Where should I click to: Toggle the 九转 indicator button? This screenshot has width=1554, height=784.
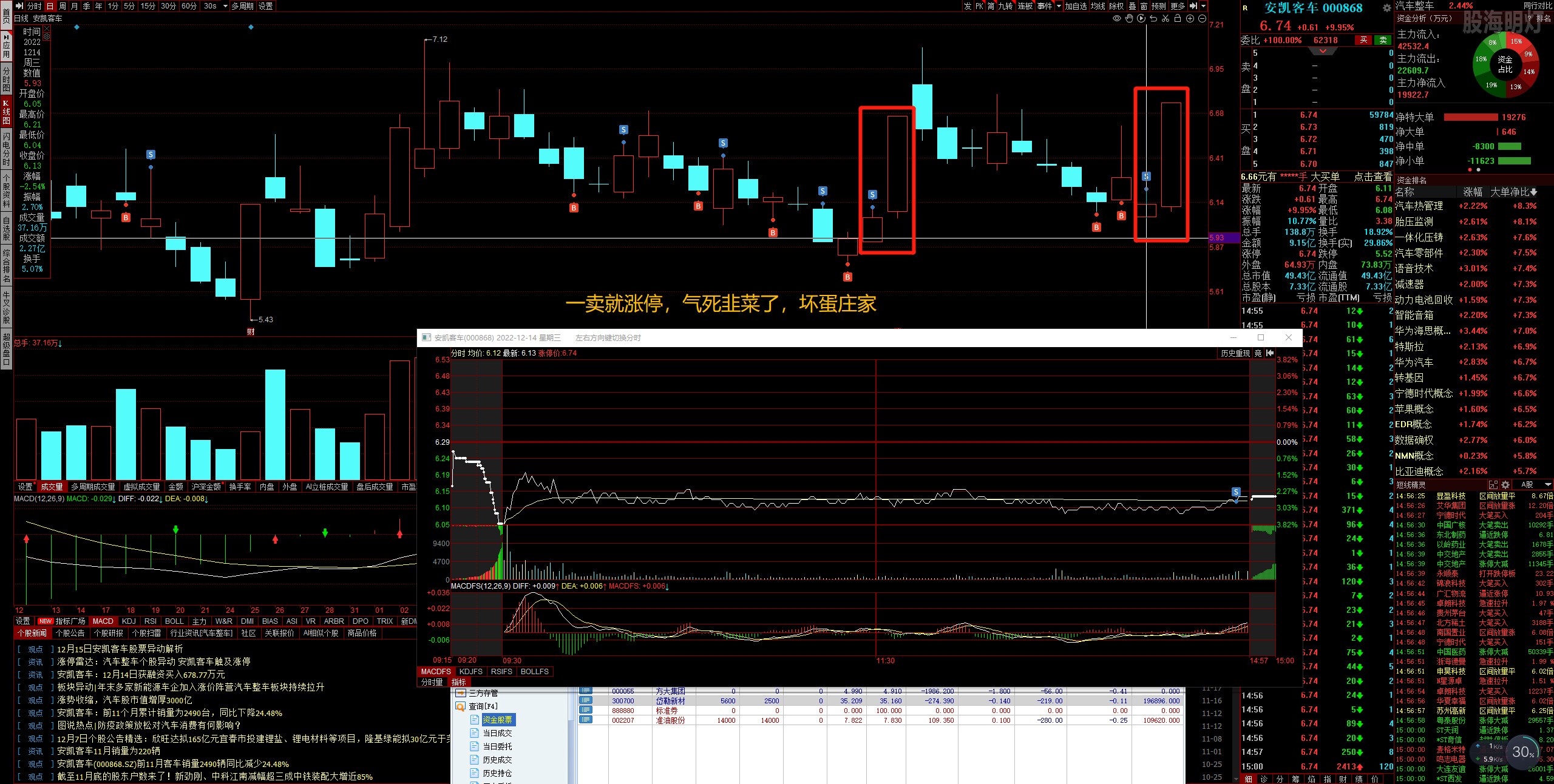pyautogui.click(x=1005, y=6)
